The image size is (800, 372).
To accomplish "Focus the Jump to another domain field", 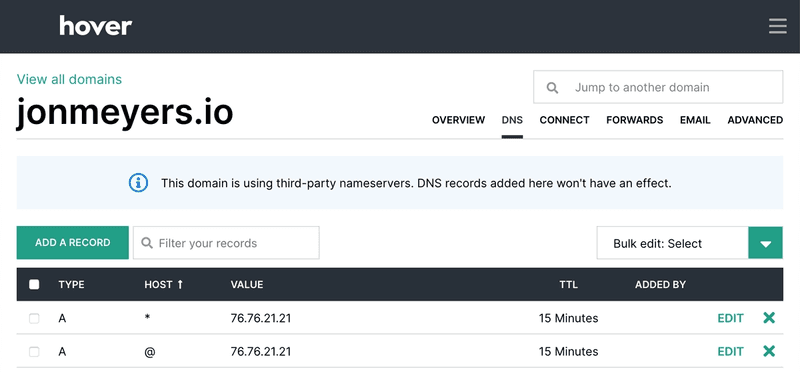I will point(658,87).
